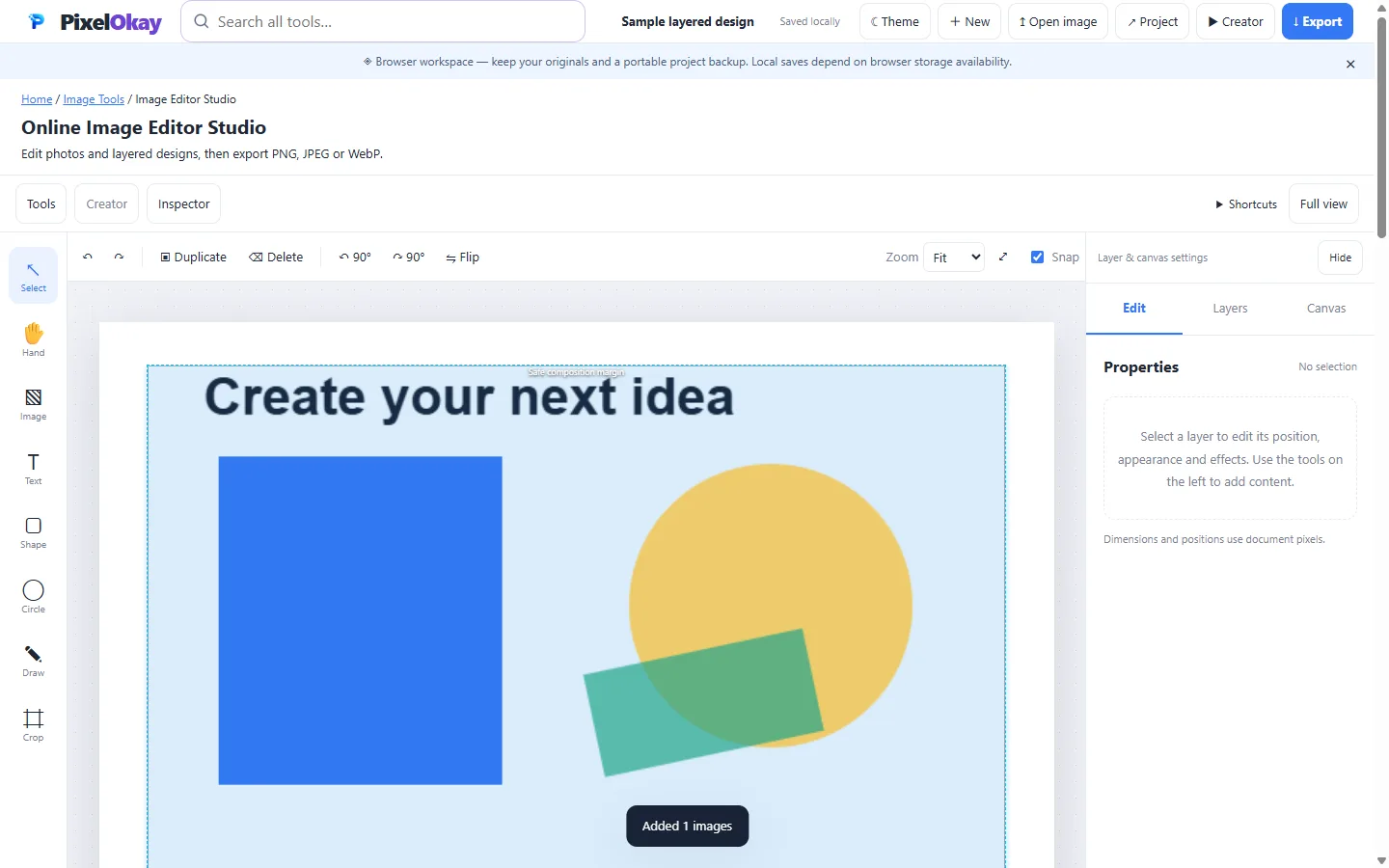Click the Tools panel button

tap(41, 204)
